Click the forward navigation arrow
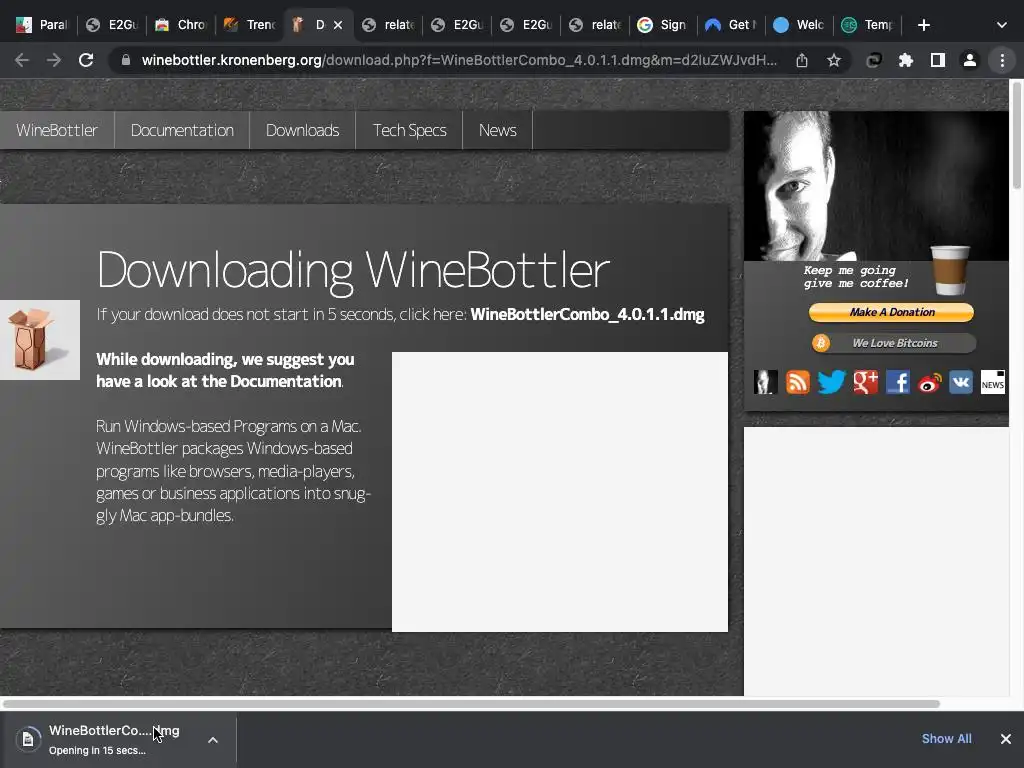The image size is (1024, 768). pyautogui.click(x=54, y=61)
